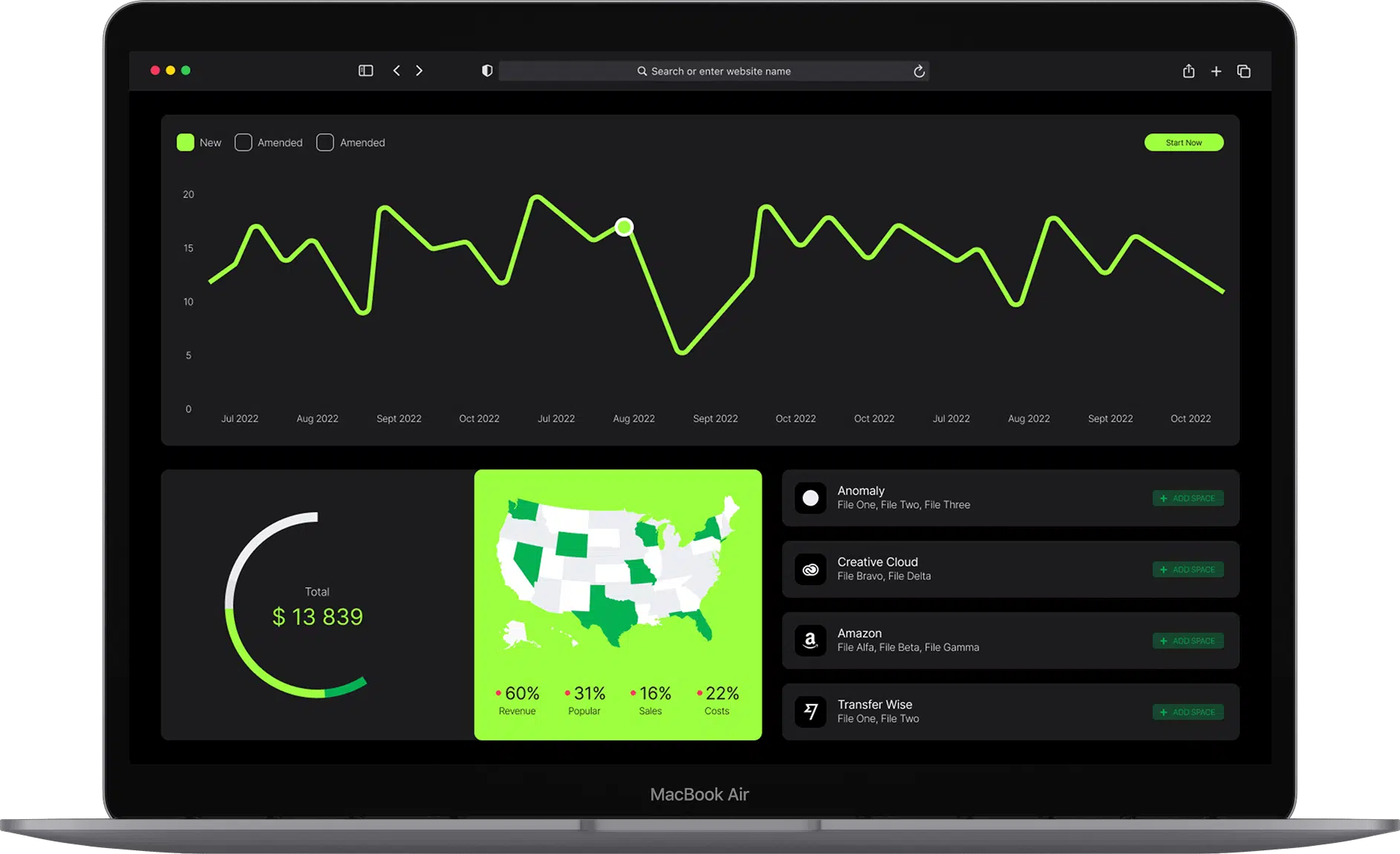Open the Creative Cloud app icon

811,570
